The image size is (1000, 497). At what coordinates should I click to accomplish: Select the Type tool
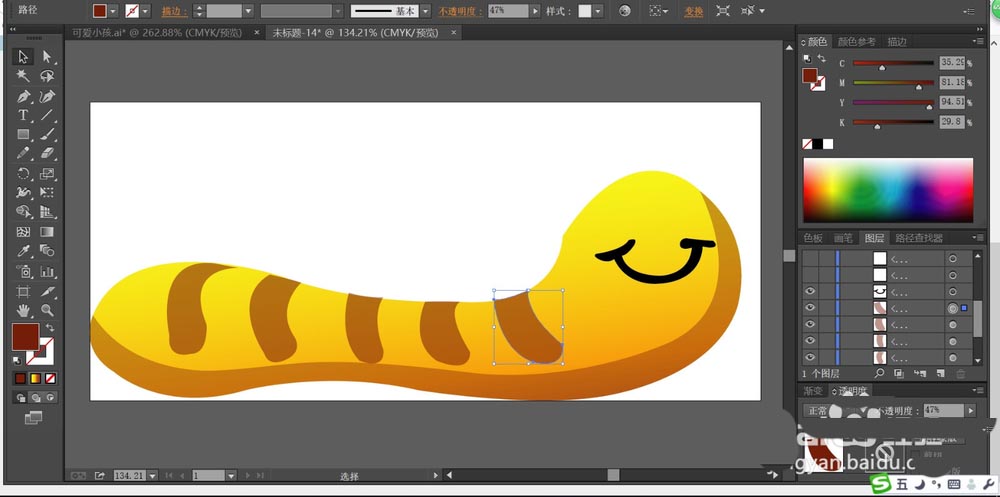coord(23,115)
